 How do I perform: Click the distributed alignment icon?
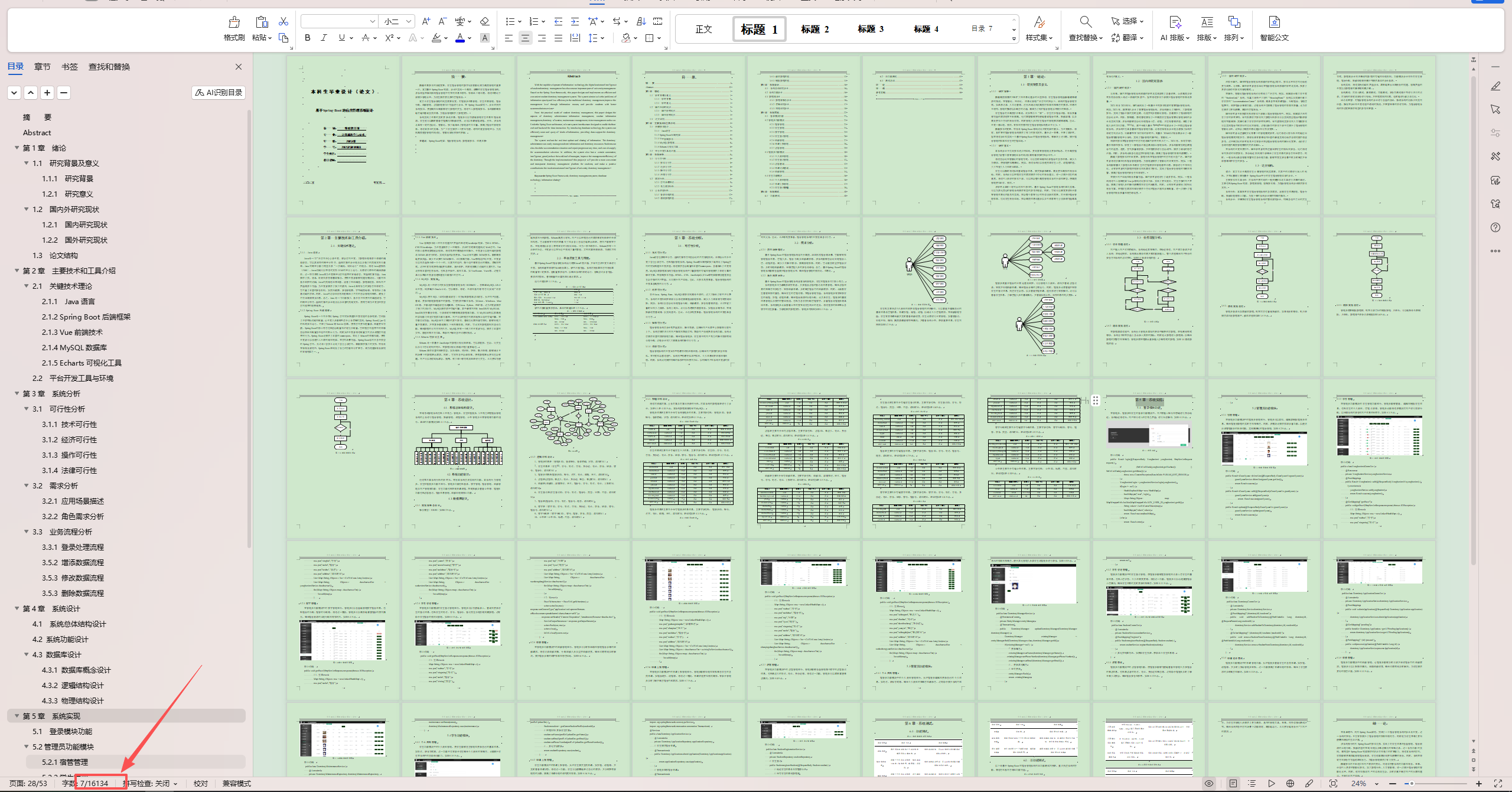point(575,38)
